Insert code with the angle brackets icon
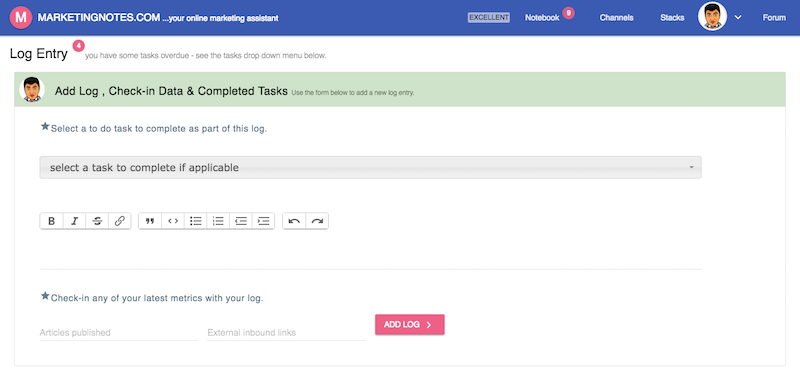Screen dimensions: 800x373 click(x=173, y=221)
